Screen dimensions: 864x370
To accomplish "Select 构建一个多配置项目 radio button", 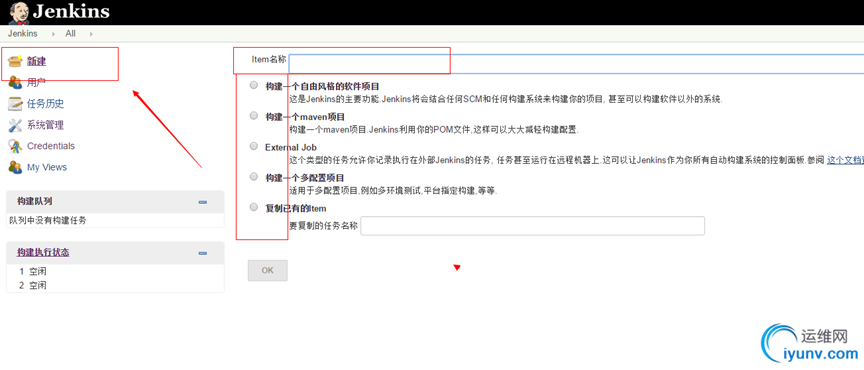I will (253, 176).
